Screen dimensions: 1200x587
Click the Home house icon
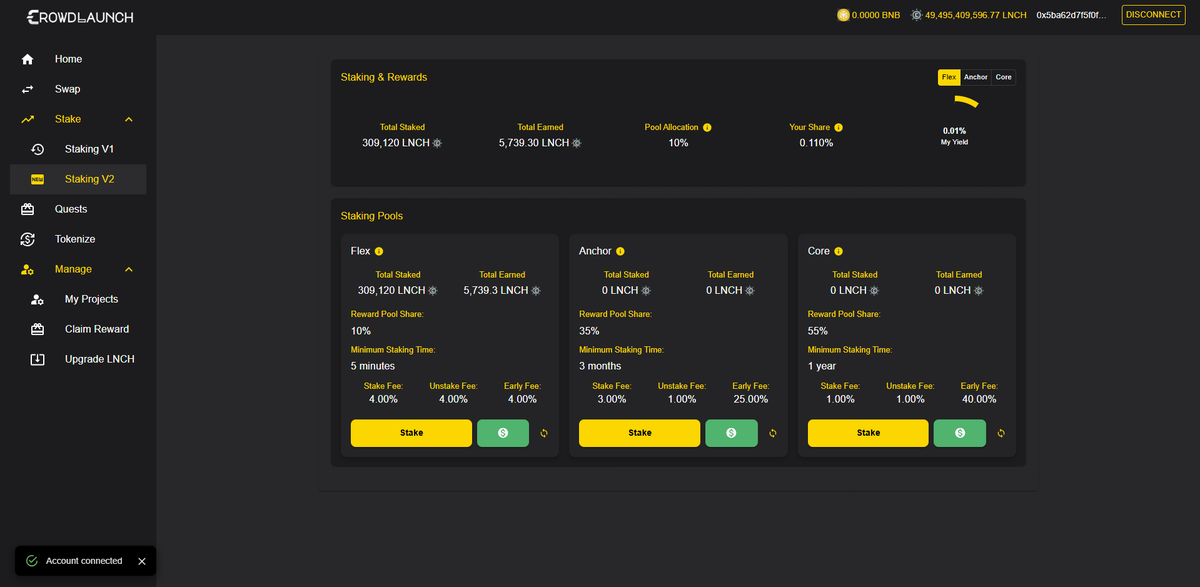tap(28, 59)
